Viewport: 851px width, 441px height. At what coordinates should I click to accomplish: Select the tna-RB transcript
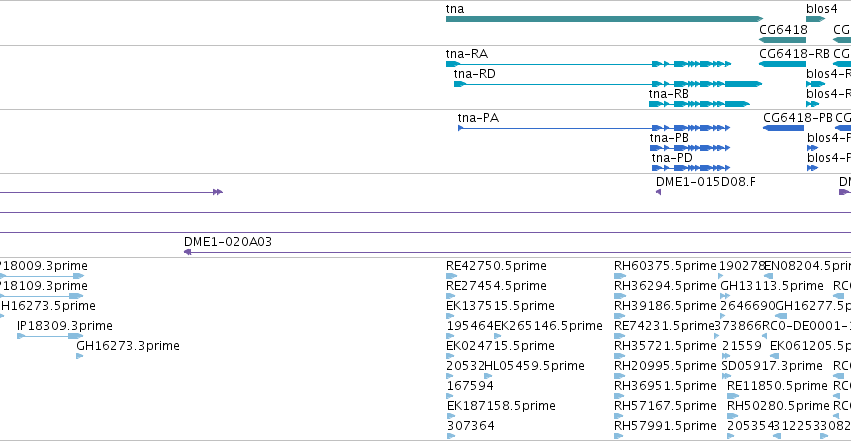(x=700, y=104)
